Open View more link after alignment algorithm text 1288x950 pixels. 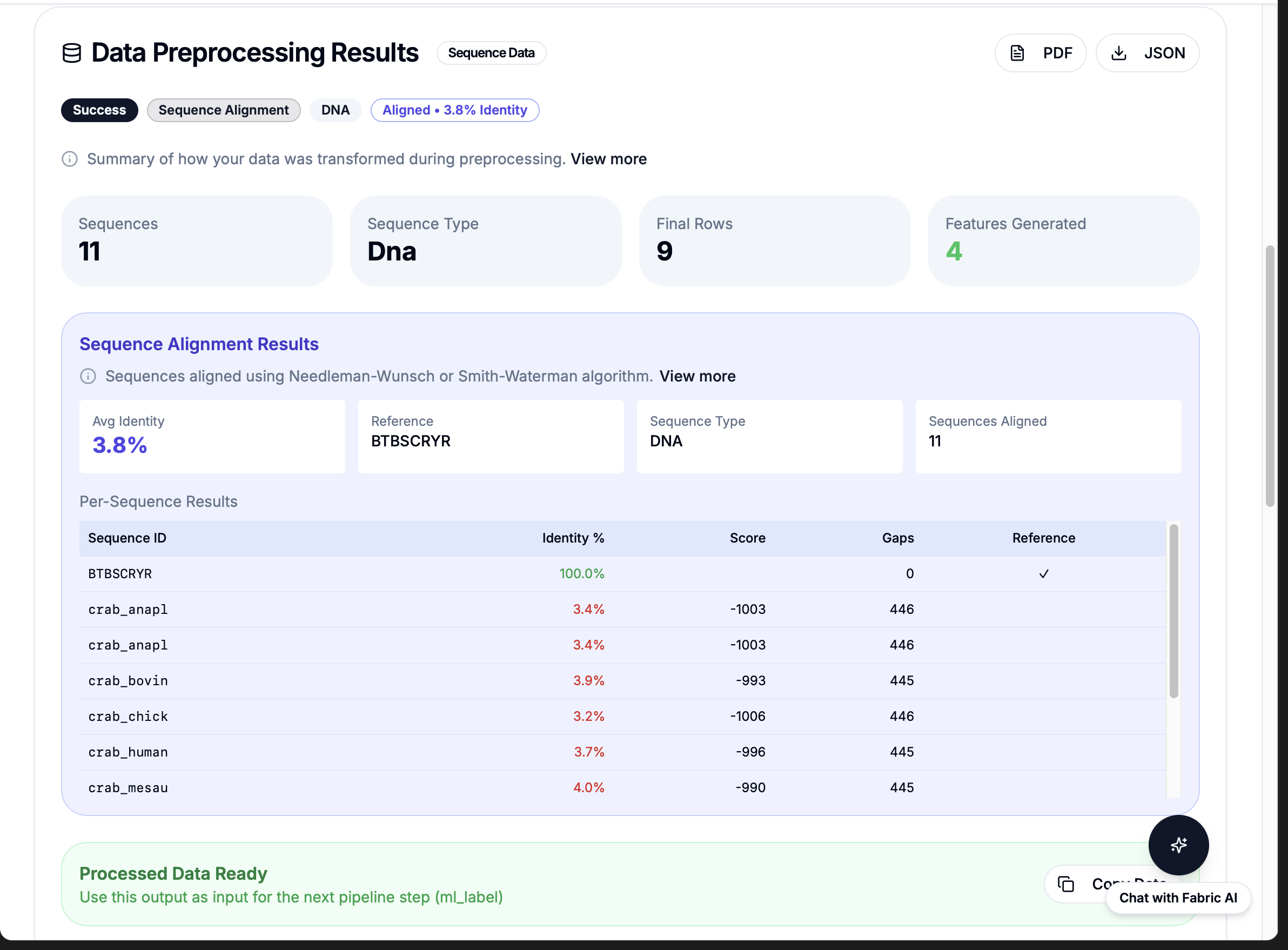[x=697, y=376]
